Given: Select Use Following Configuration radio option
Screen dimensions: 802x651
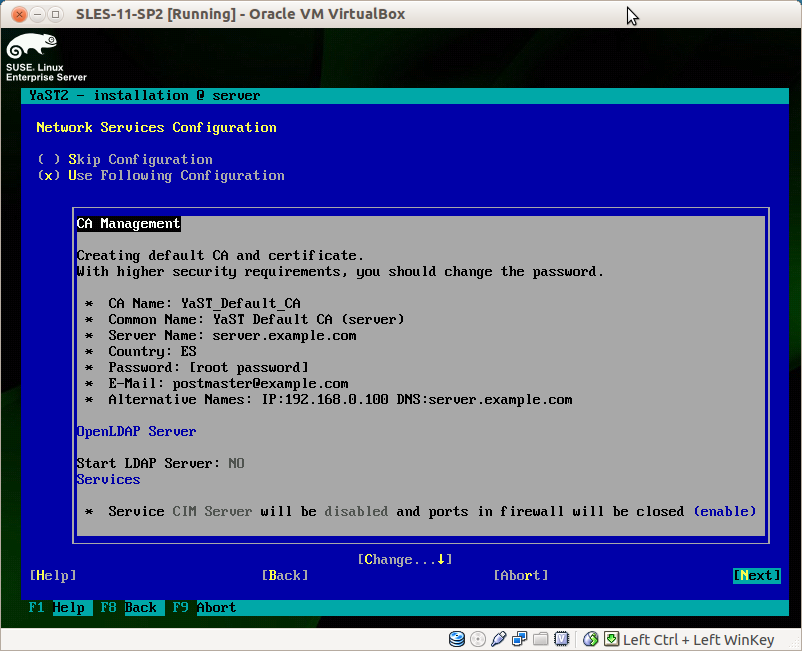Looking at the screenshot, I should point(161,175).
